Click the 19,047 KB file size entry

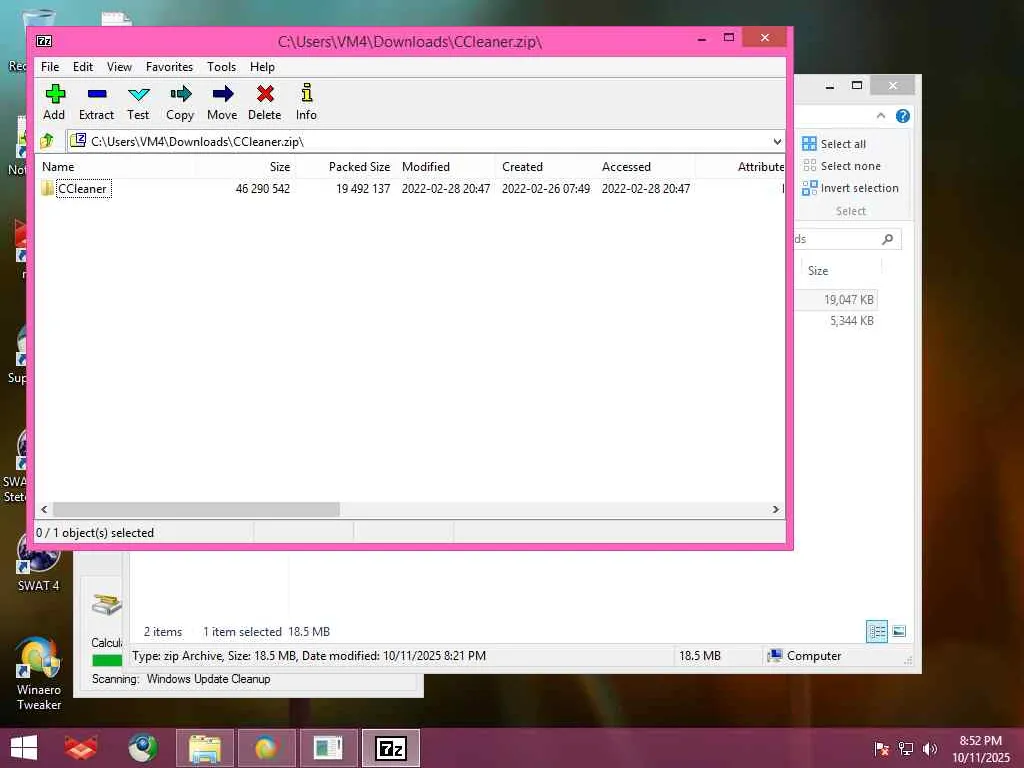pos(848,300)
